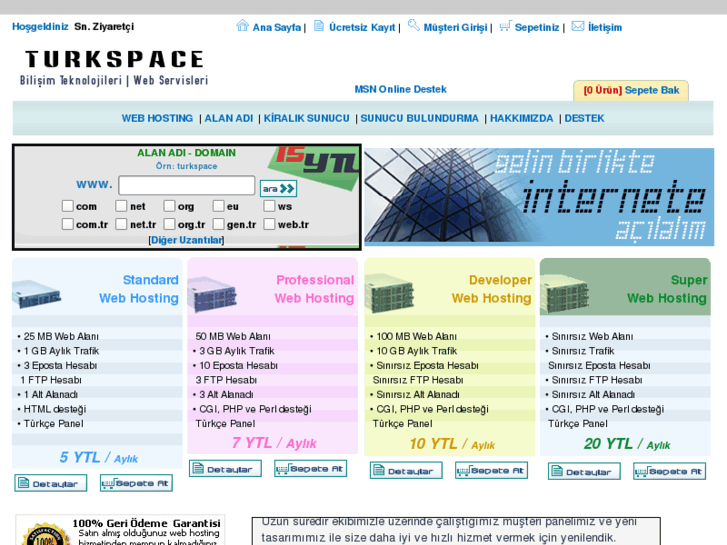Check the gen.tr domain extension
The width and height of the screenshot is (727, 545).
(x=218, y=224)
